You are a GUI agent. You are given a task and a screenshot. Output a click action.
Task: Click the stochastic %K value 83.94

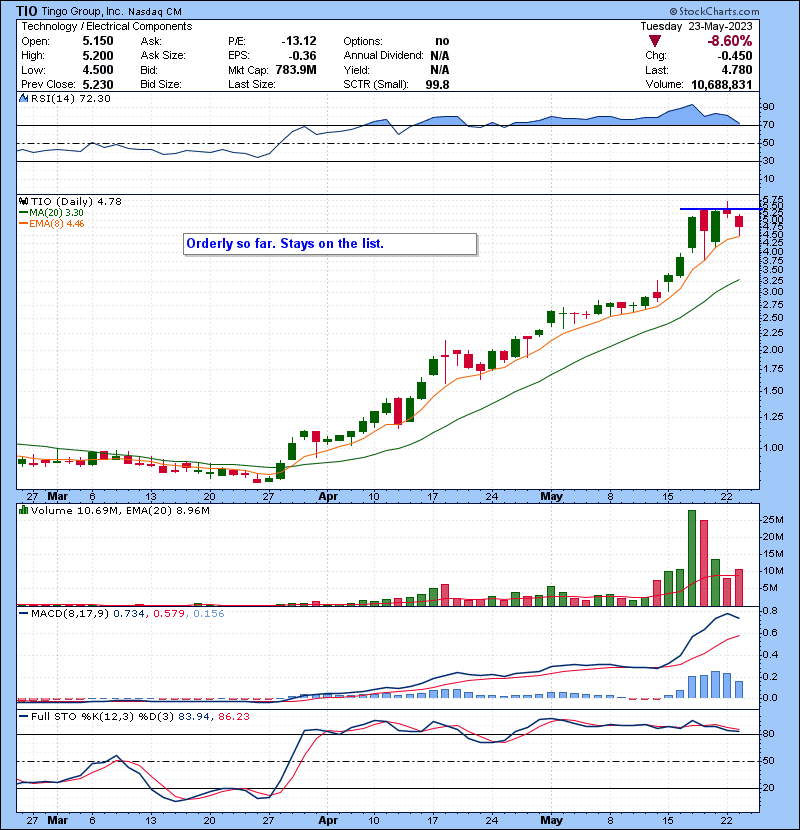[193, 717]
